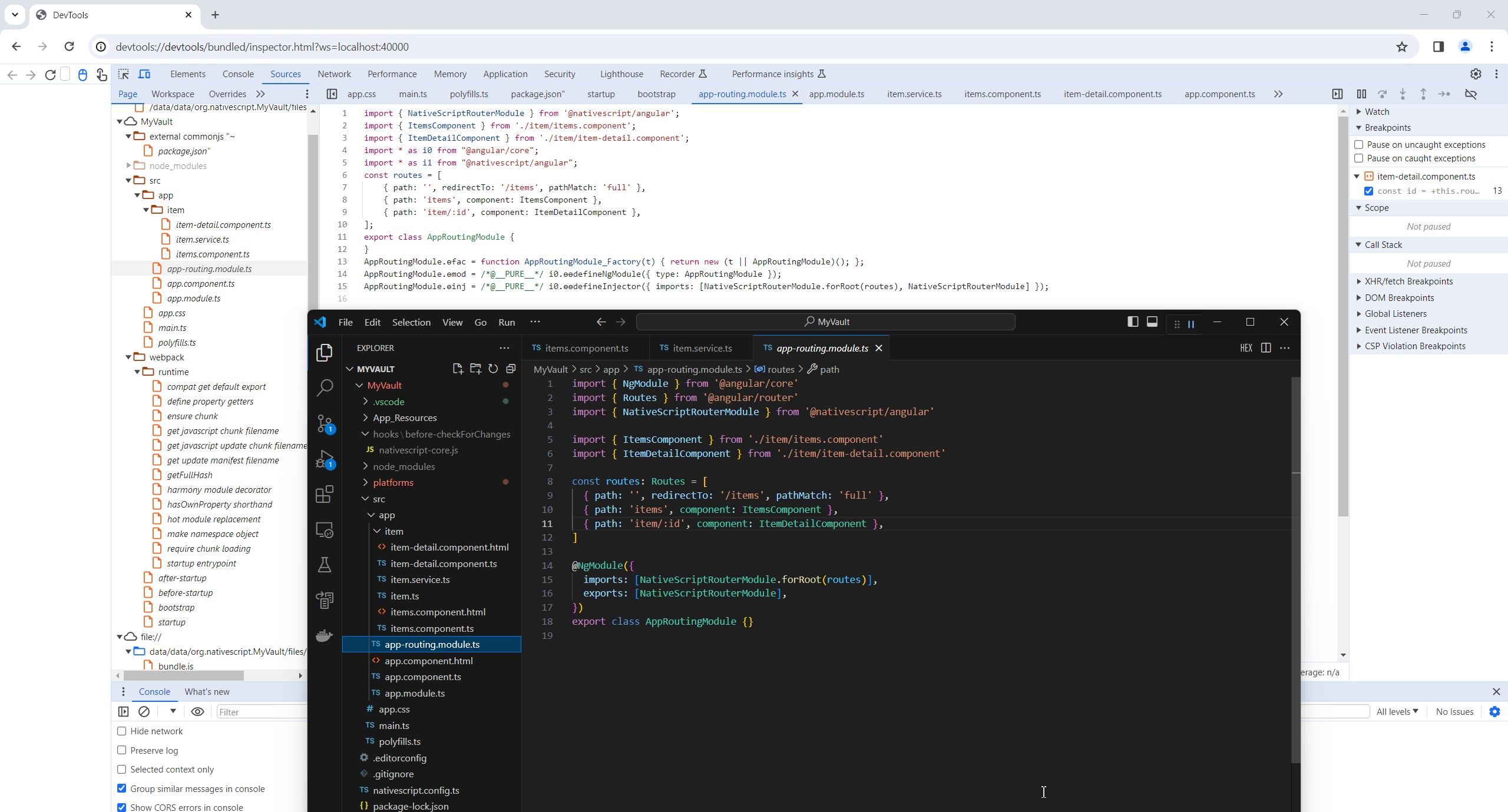The image size is (1508, 812).
Task: Enable Pause on uncaught exceptions
Action: pos(1359,145)
